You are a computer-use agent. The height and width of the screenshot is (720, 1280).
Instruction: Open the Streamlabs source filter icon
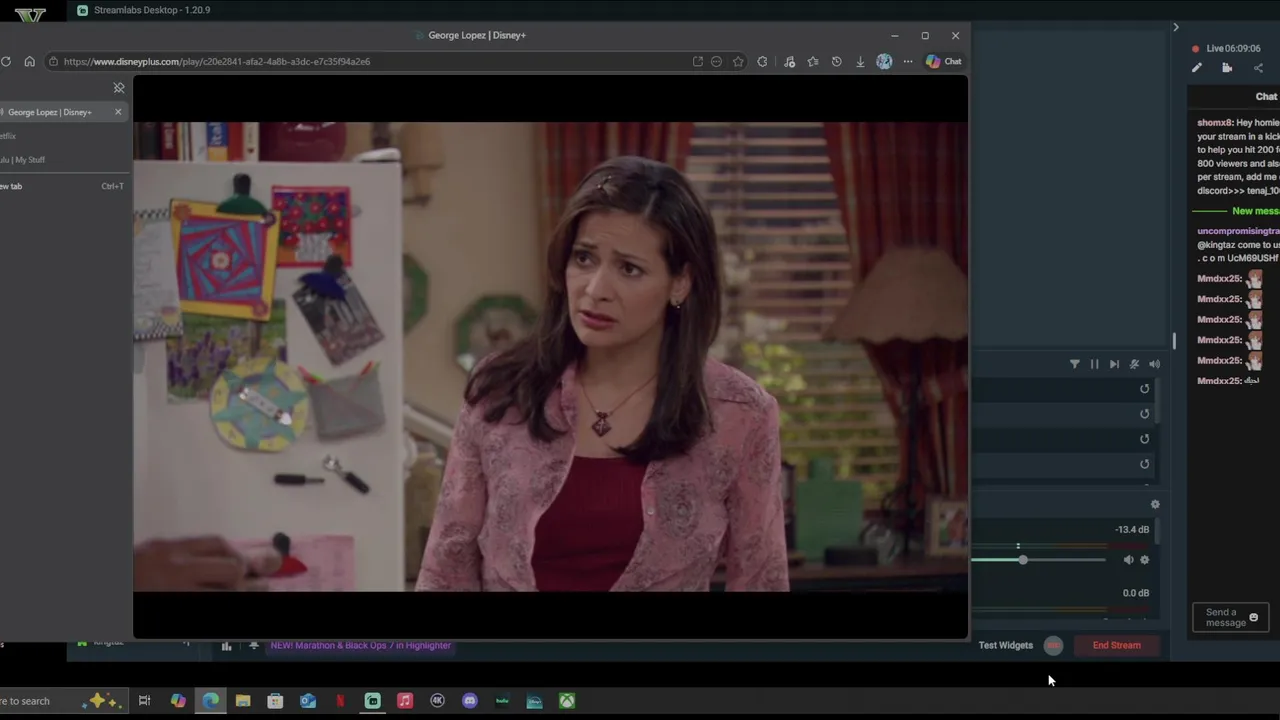point(1075,364)
